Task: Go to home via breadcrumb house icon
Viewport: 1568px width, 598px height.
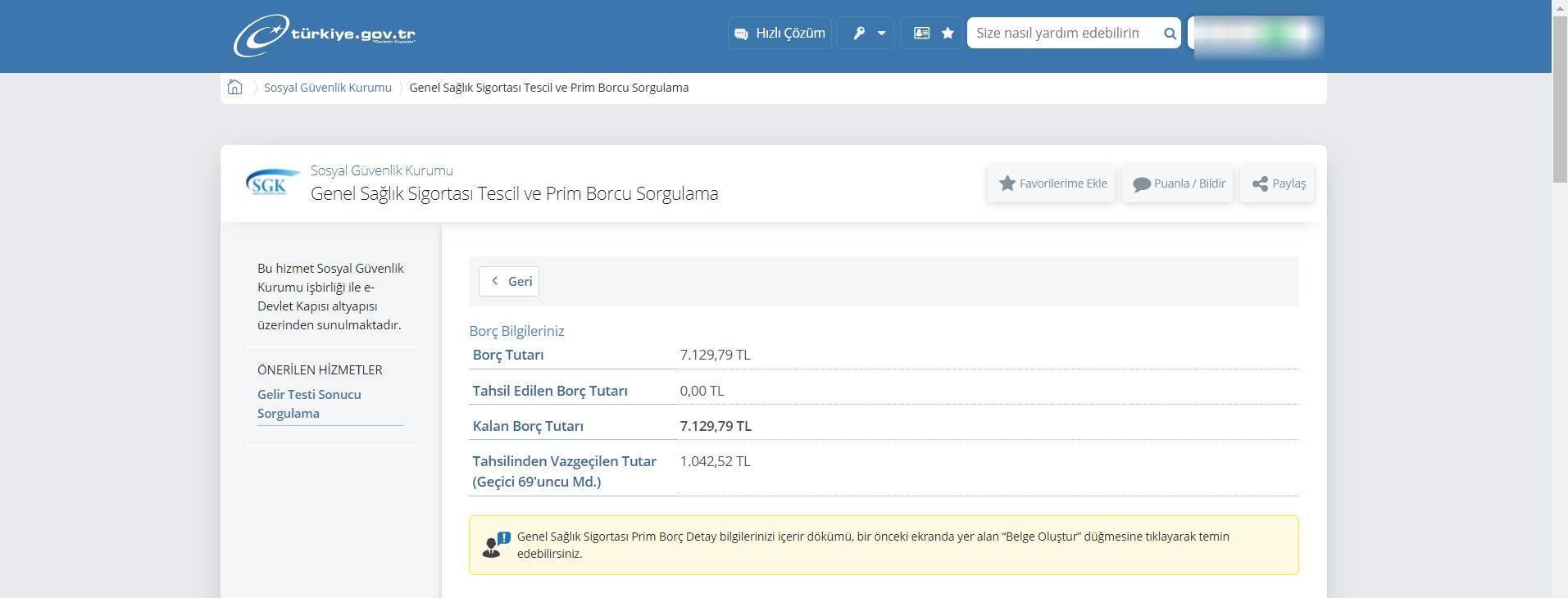Action: pyautogui.click(x=235, y=87)
